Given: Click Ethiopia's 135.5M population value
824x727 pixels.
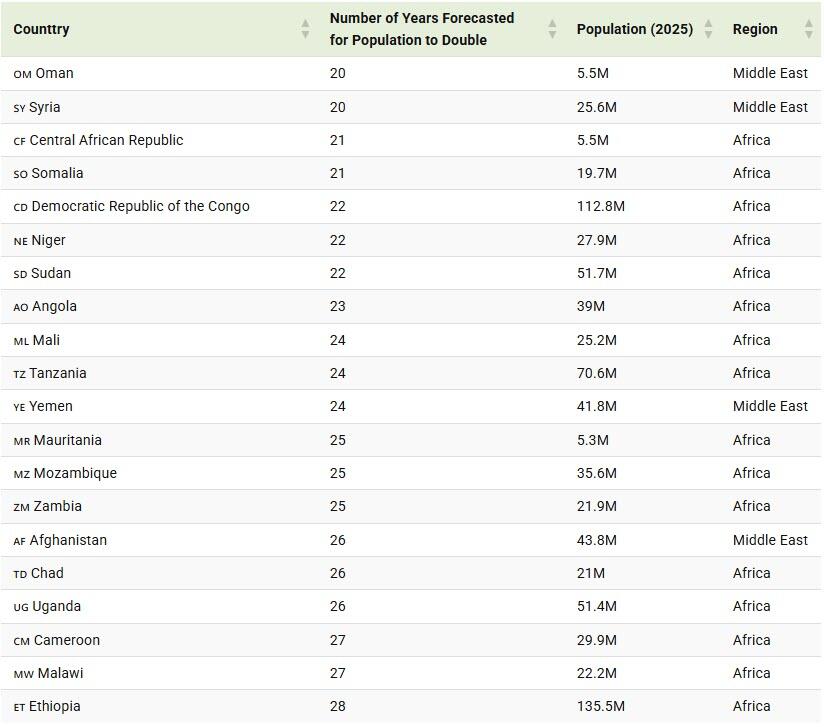Looking at the screenshot, I should (x=600, y=706).
